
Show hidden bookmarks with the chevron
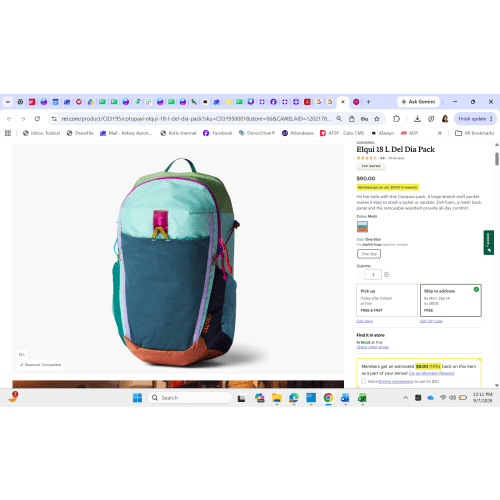pyautogui.click(x=440, y=133)
